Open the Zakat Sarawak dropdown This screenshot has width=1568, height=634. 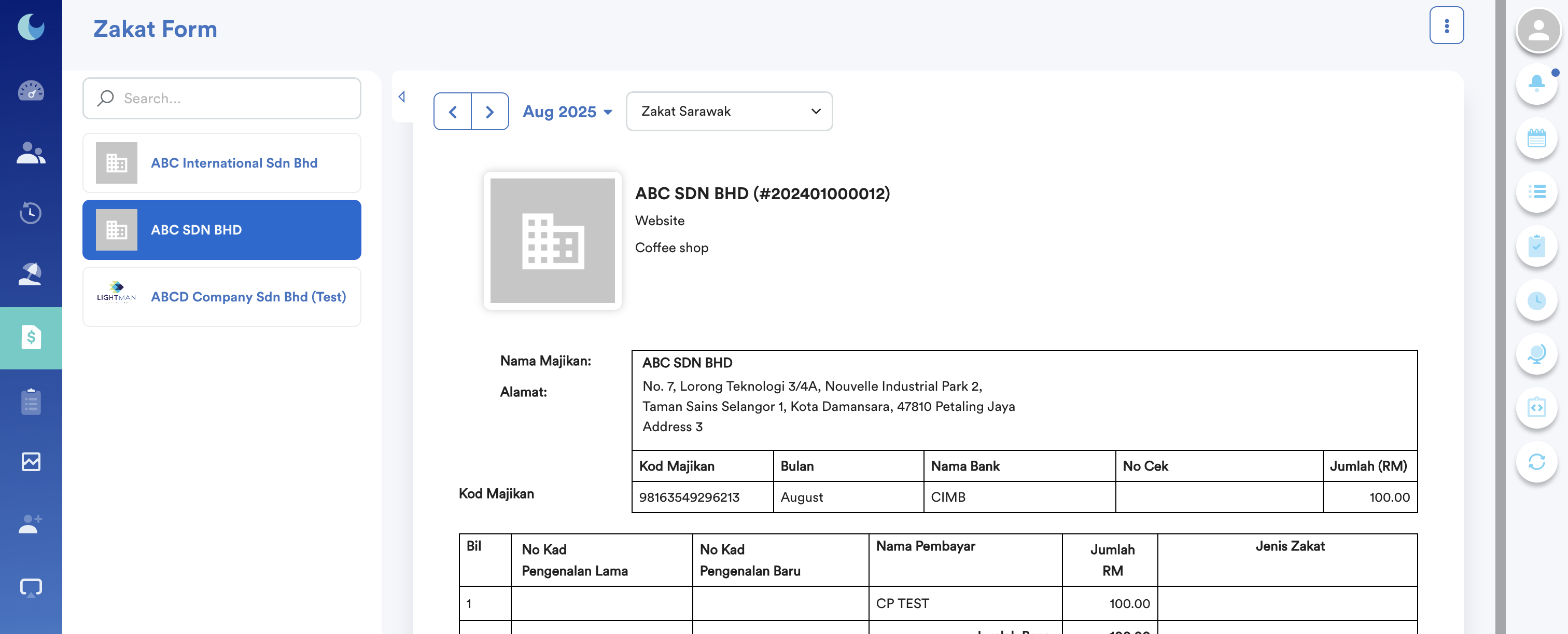(x=729, y=112)
